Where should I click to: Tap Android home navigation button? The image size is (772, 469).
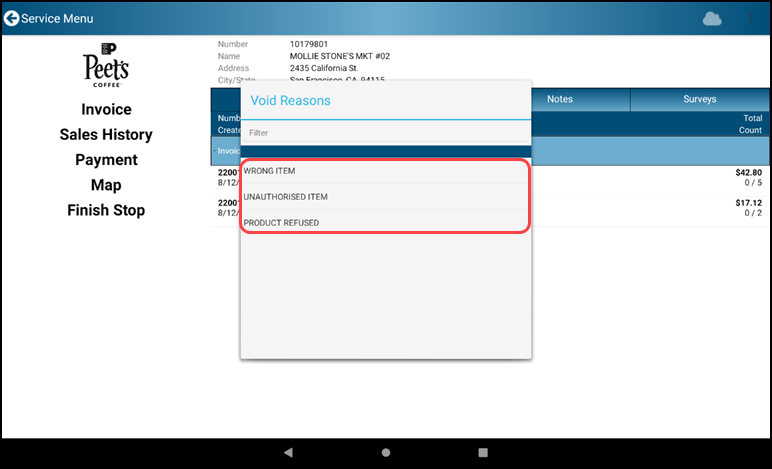click(x=386, y=452)
